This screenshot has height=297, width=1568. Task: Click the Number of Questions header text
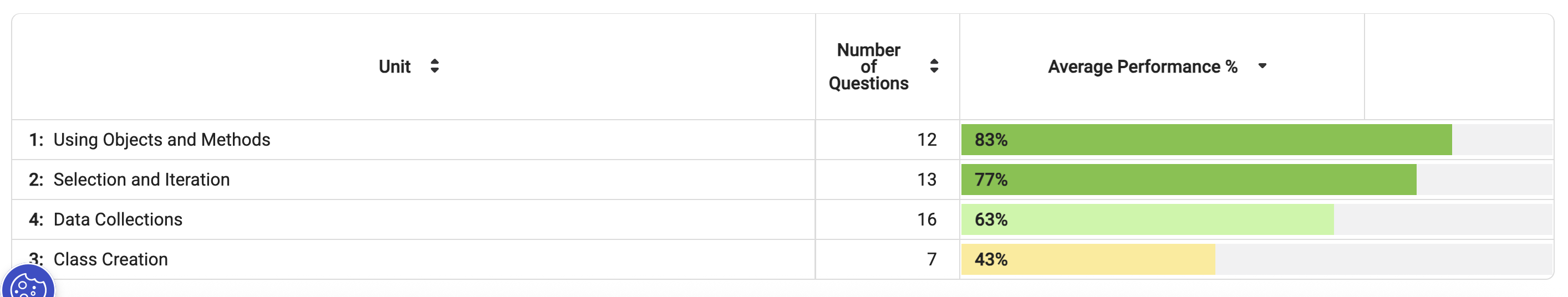[868, 66]
